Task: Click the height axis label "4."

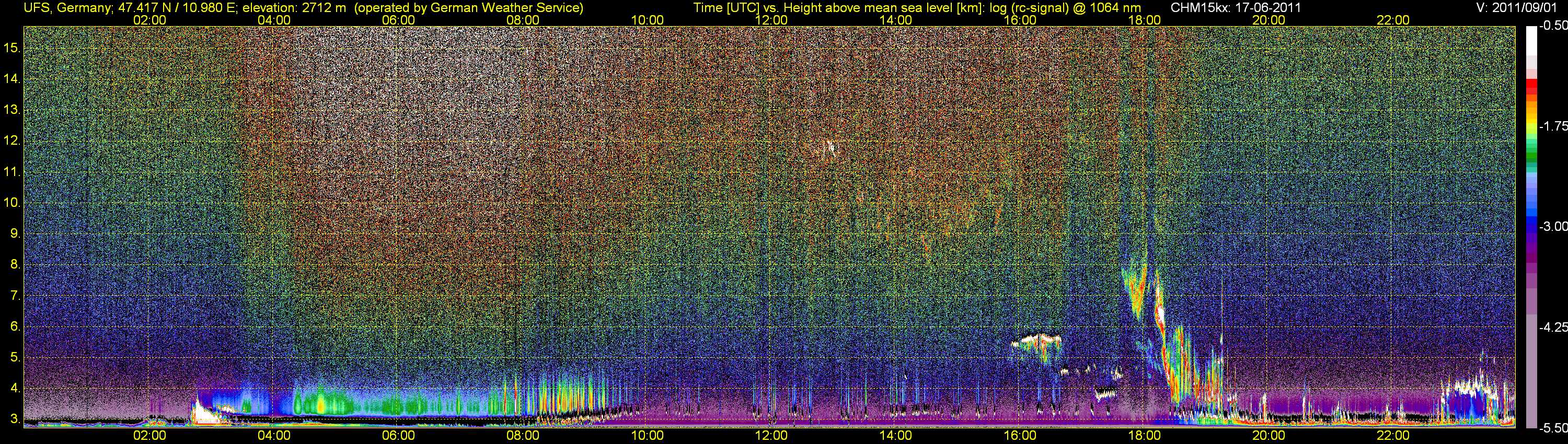Action: (x=15, y=388)
